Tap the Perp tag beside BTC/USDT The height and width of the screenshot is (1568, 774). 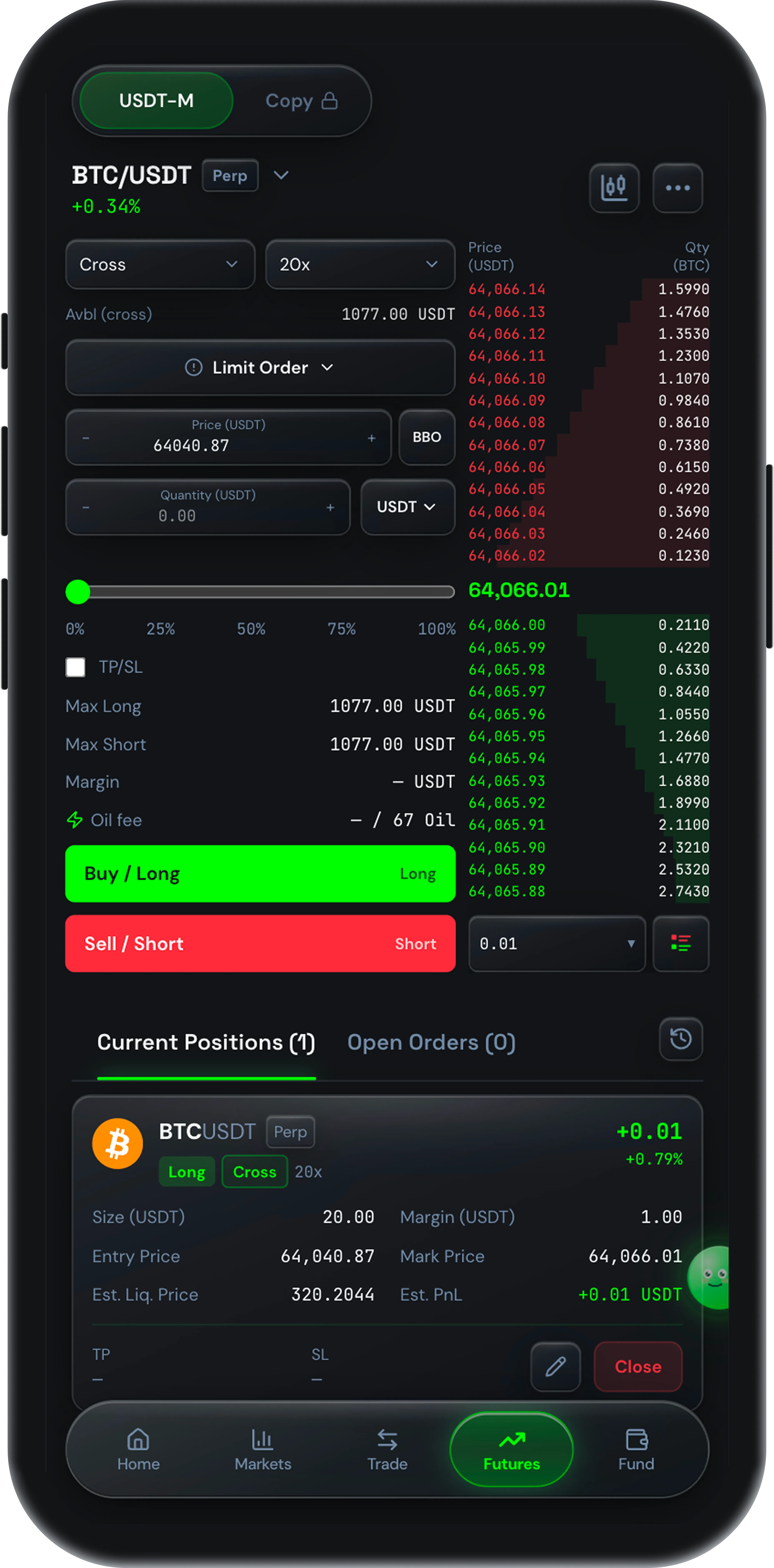[230, 175]
